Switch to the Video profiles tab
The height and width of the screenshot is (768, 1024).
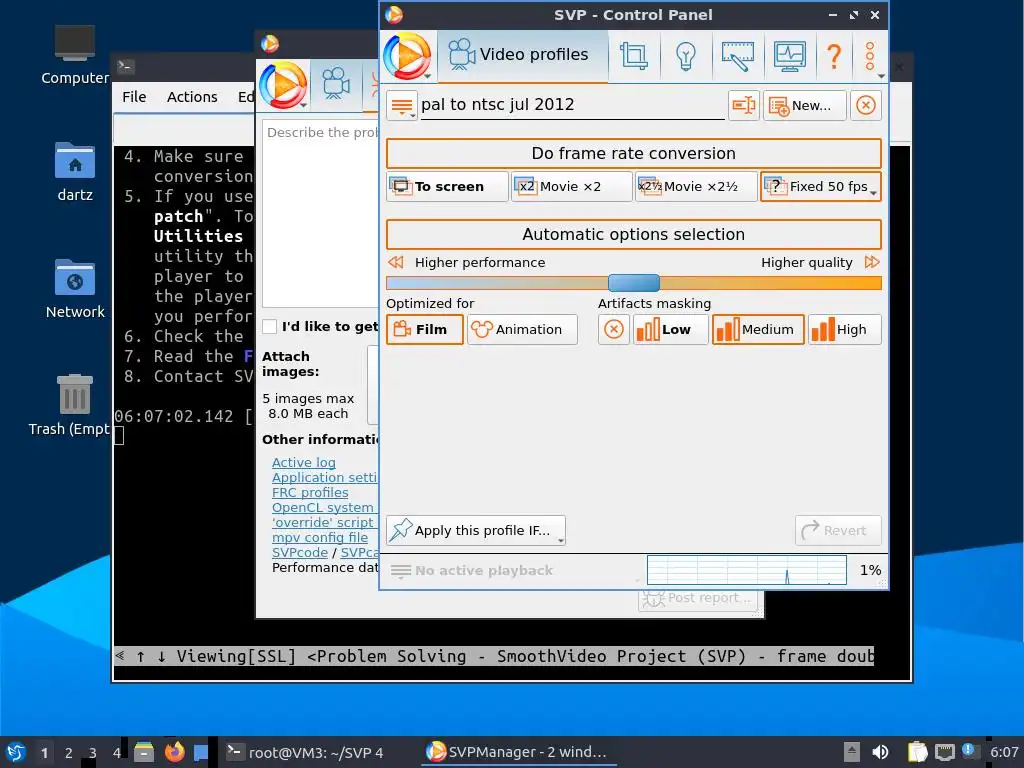click(522, 55)
